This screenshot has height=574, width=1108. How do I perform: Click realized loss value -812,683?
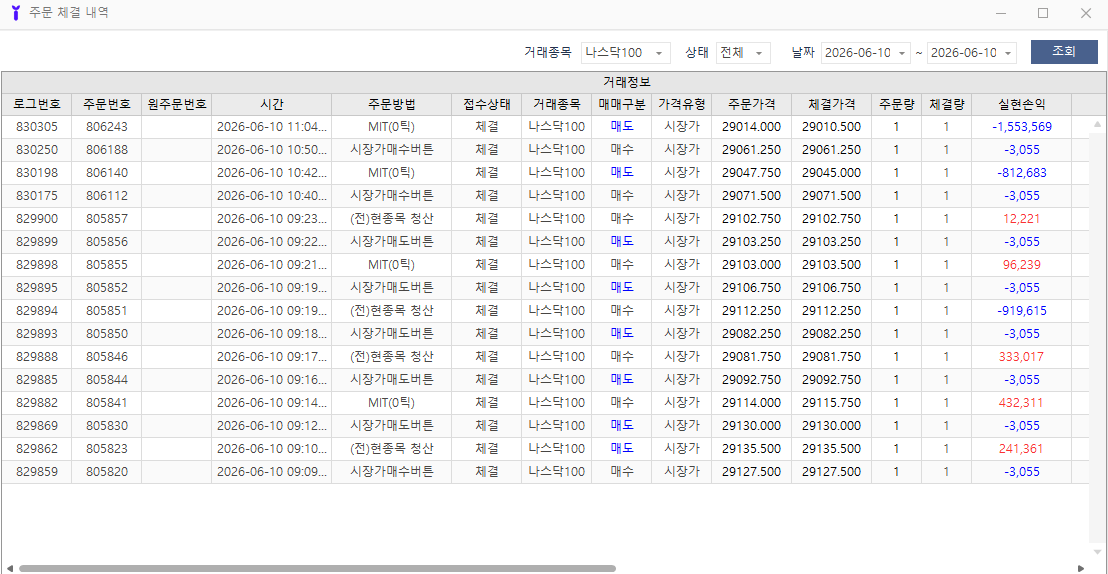[1022, 173]
